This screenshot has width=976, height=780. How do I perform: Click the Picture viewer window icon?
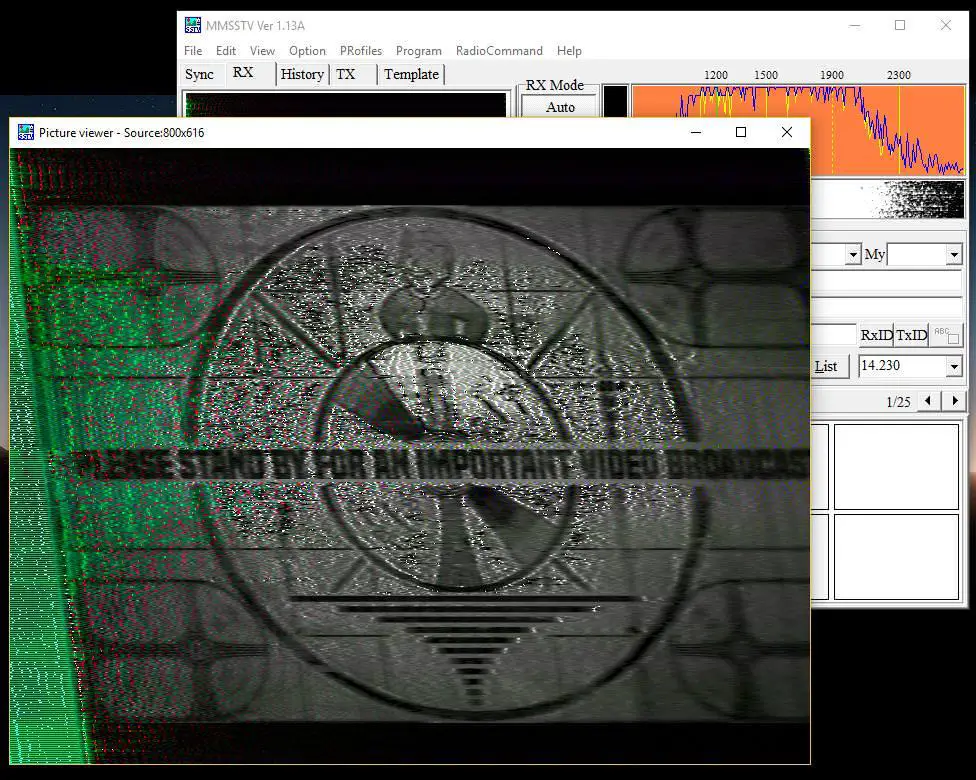tap(26, 132)
